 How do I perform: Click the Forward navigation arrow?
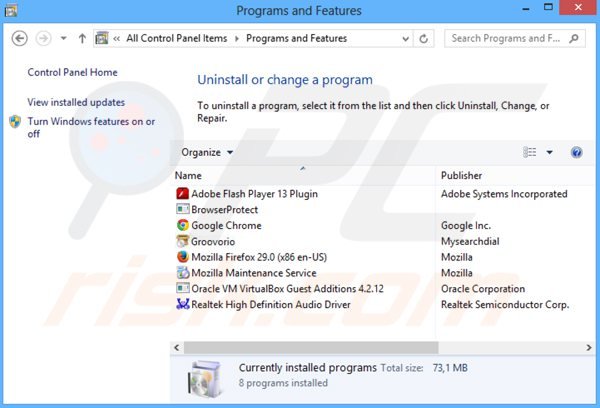tap(43, 38)
